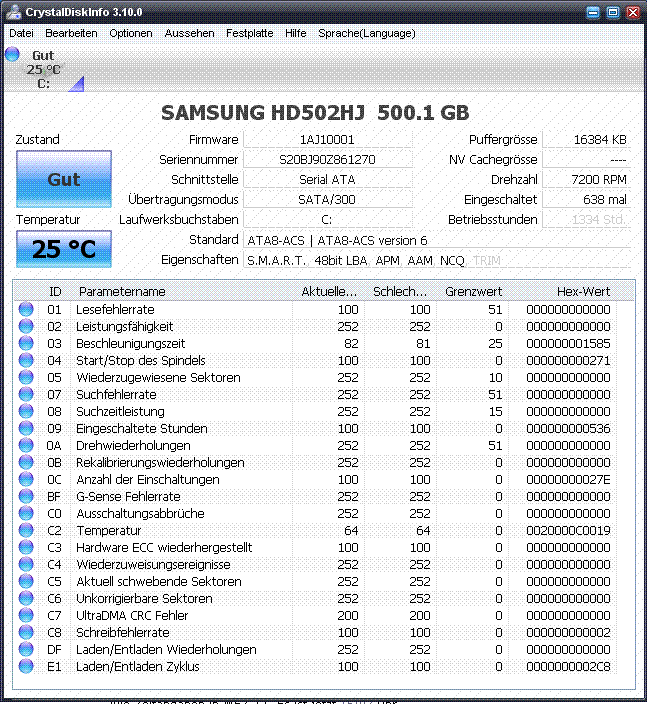Click status orb for Rekalibrierungswiederholungen row
Viewport: 647px width, 704px height.
pyautogui.click(x=26, y=462)
